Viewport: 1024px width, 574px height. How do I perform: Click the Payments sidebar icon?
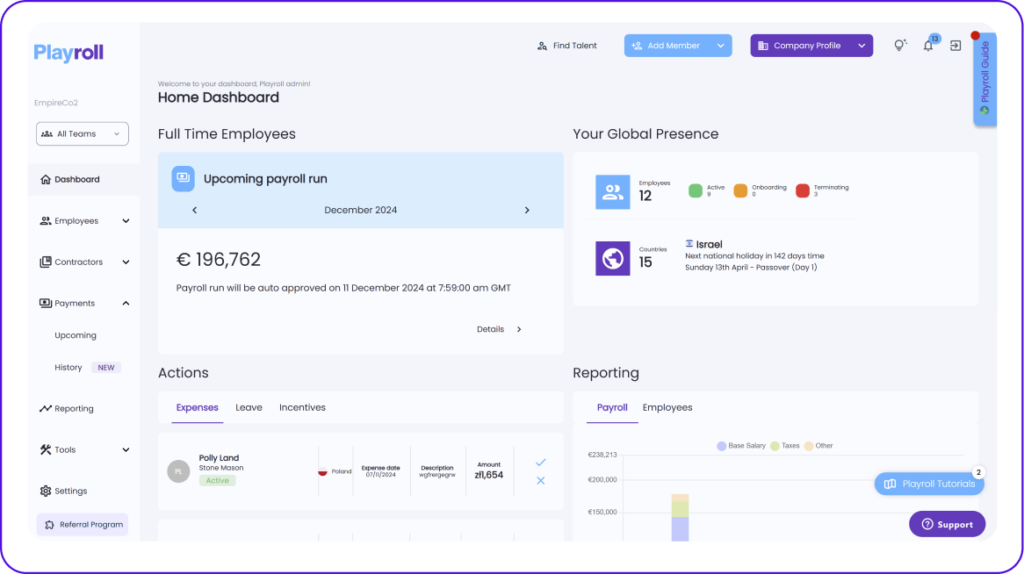[45, 303]
